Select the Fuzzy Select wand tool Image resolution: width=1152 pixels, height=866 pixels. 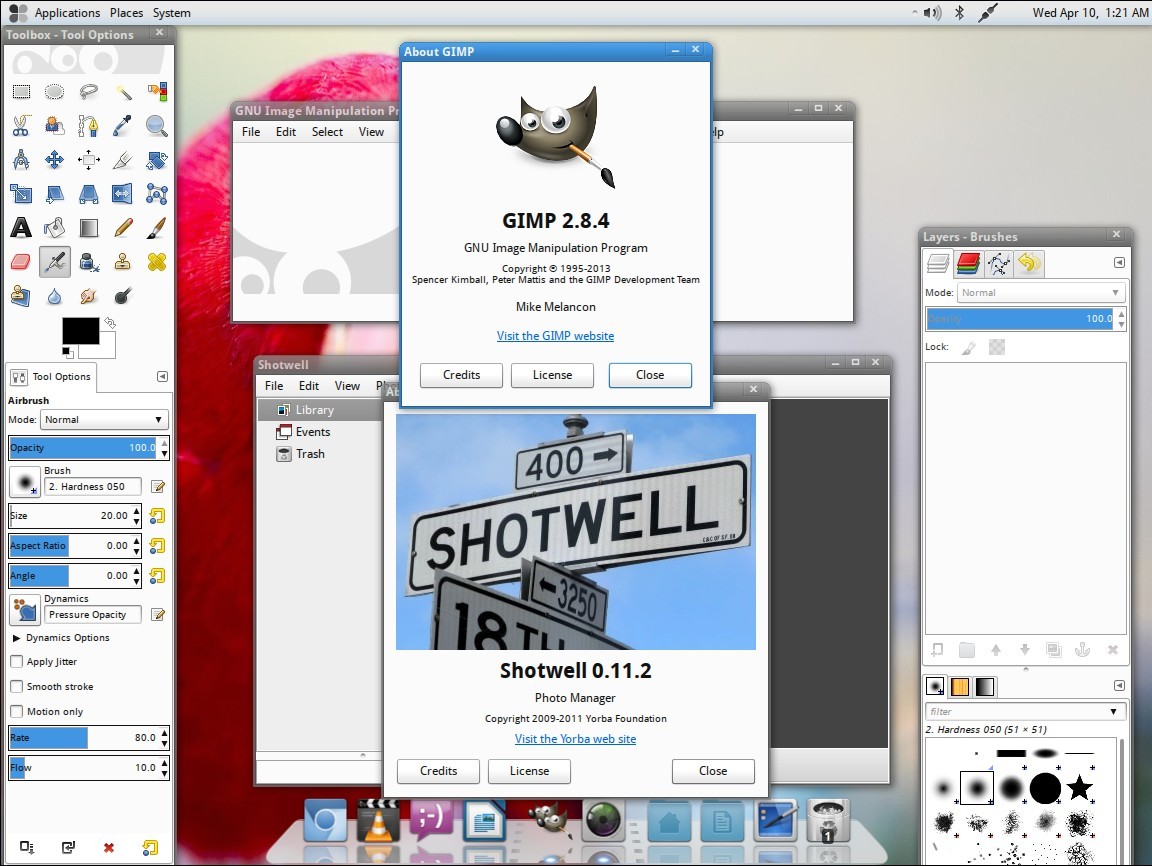123,92
